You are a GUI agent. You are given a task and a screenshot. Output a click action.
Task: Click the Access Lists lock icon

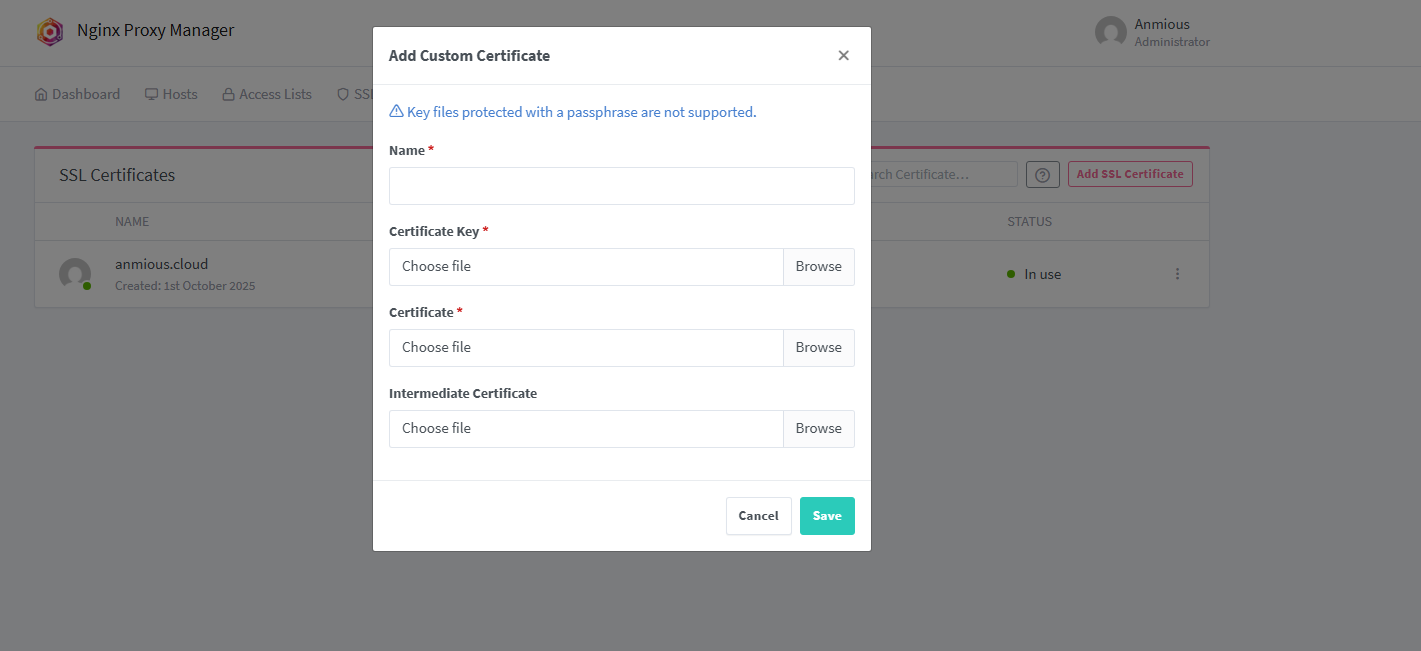[x=229, y=93]
